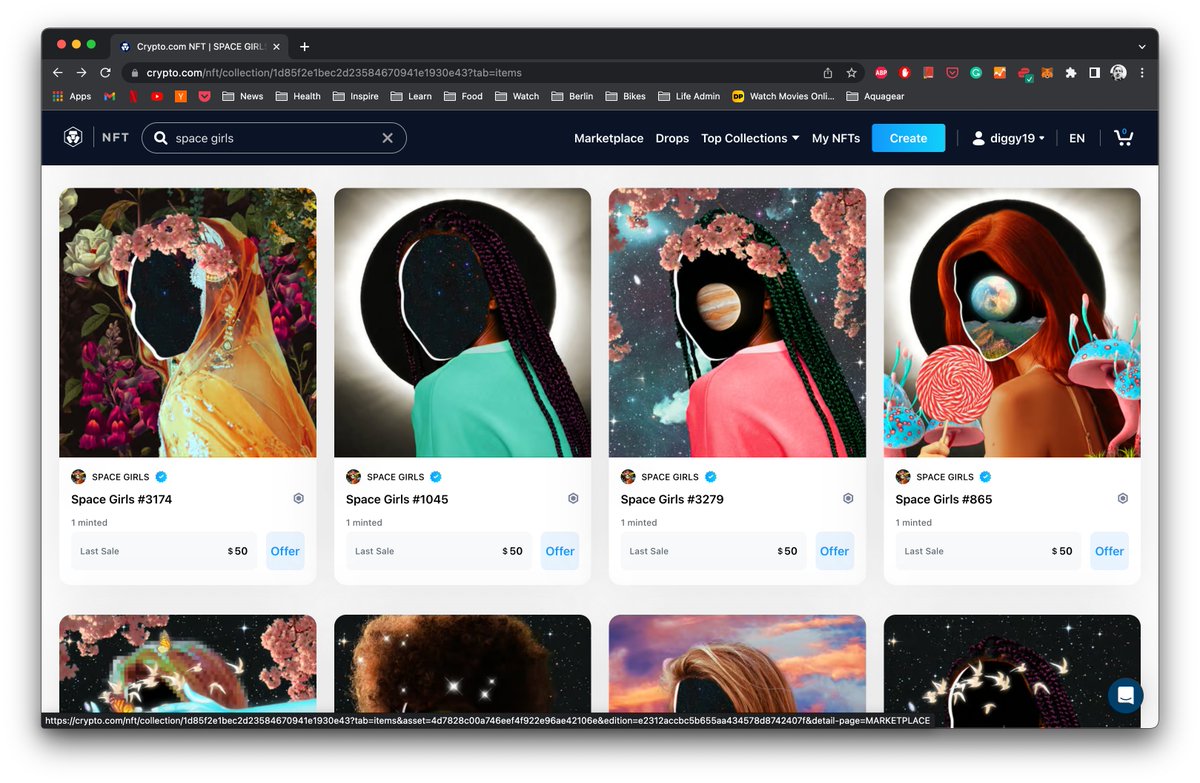Open the Grammarly extension
Image resolution: width=1200 pixels, height=783 pixels.
pos(975,73)
